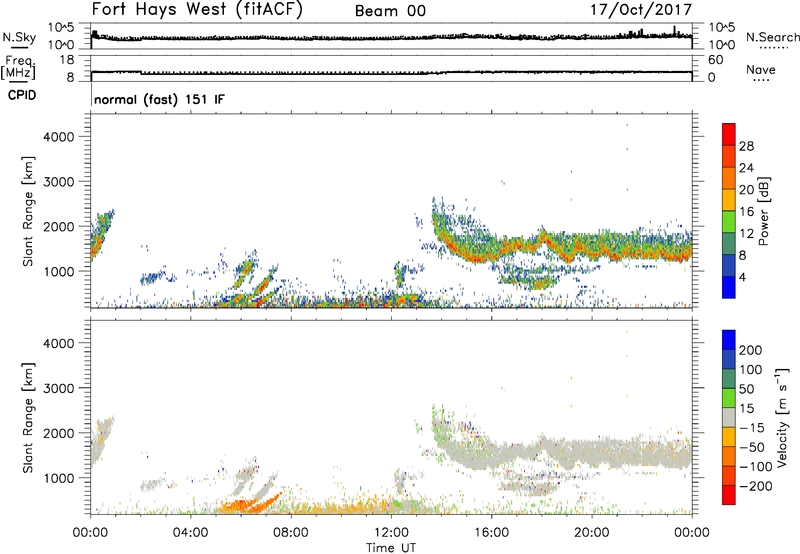Select the 'Freq. [MHz]' label

pyautogui.click(x=19, y=67)
